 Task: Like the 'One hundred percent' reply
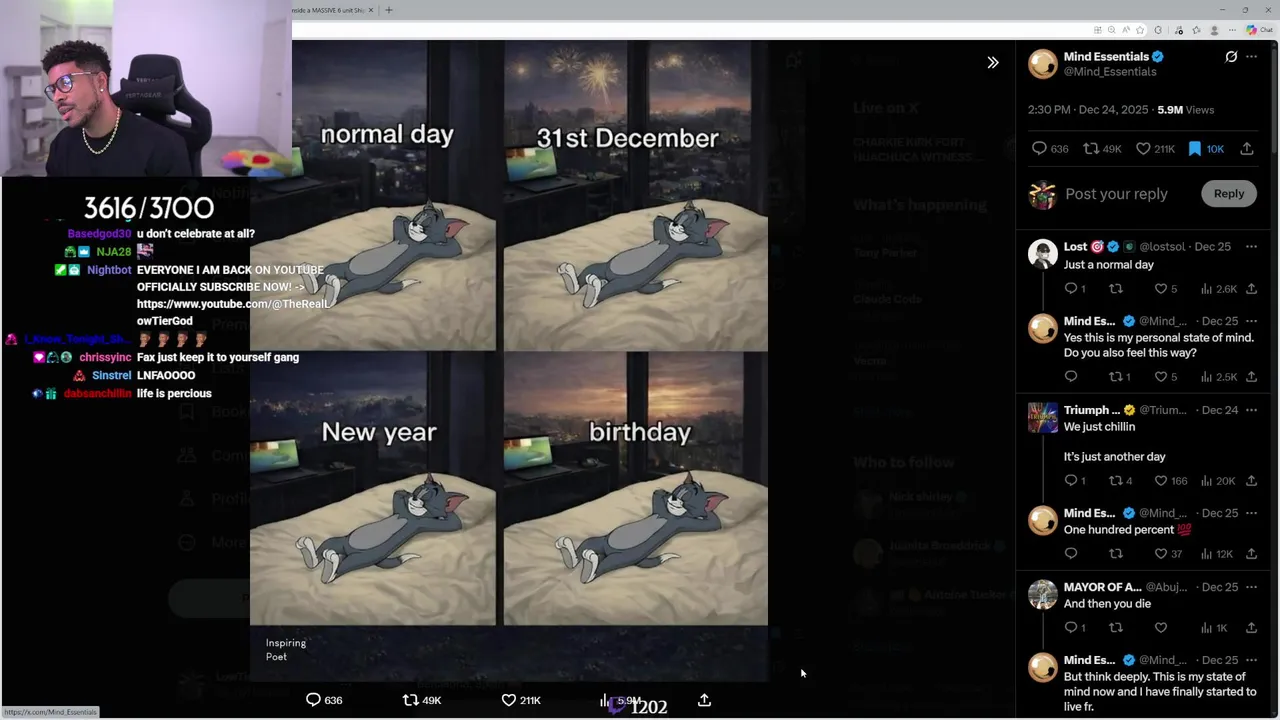[x=1168, y=554]
